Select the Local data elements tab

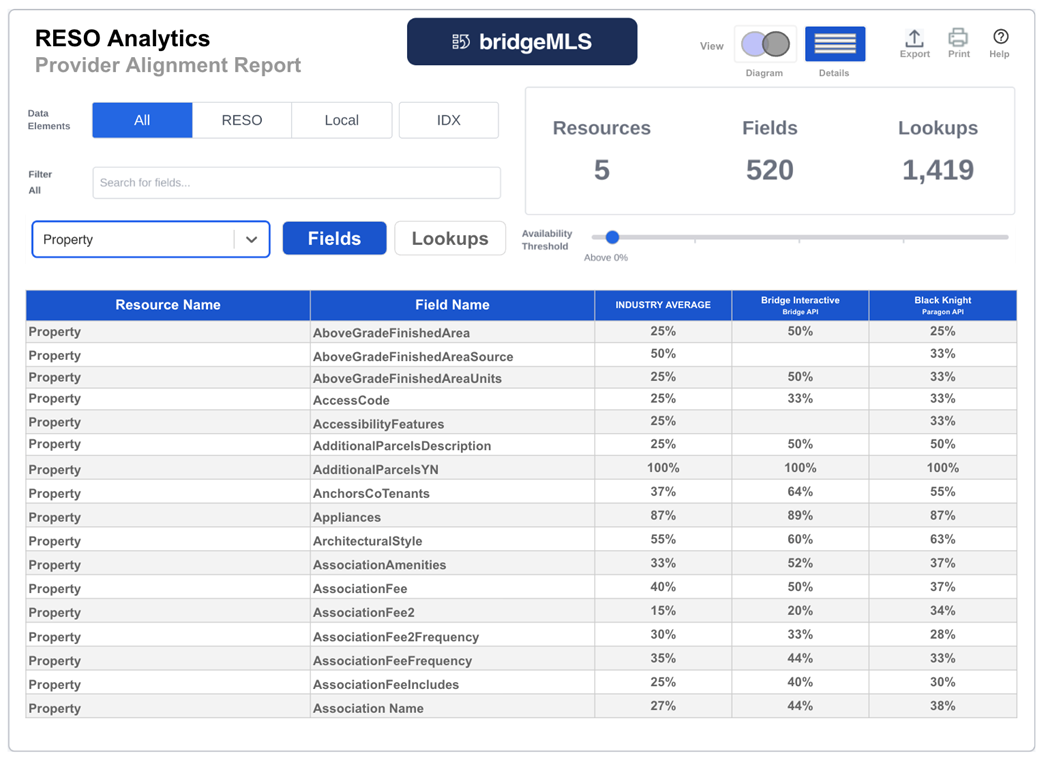coord(342,120)
